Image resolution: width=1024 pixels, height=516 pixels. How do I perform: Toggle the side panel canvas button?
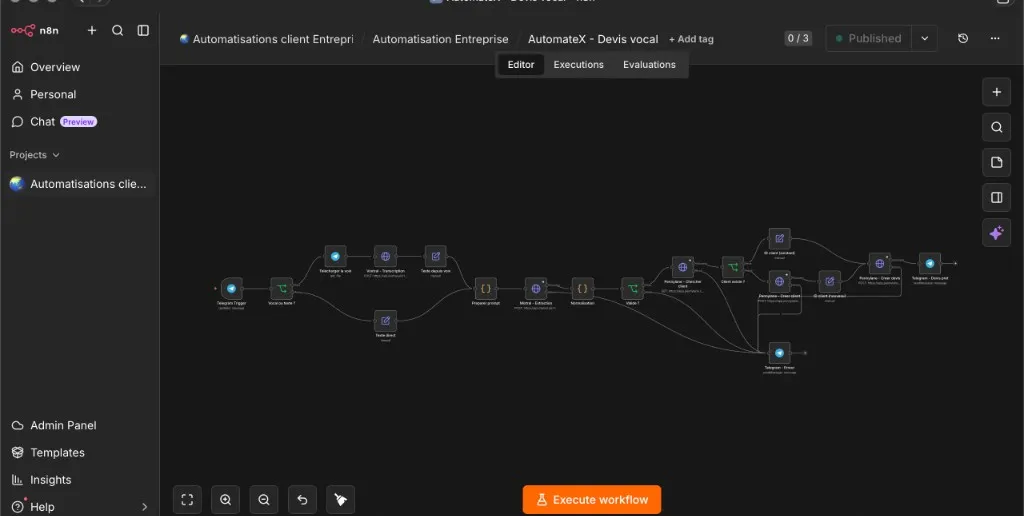click(997, 197)
